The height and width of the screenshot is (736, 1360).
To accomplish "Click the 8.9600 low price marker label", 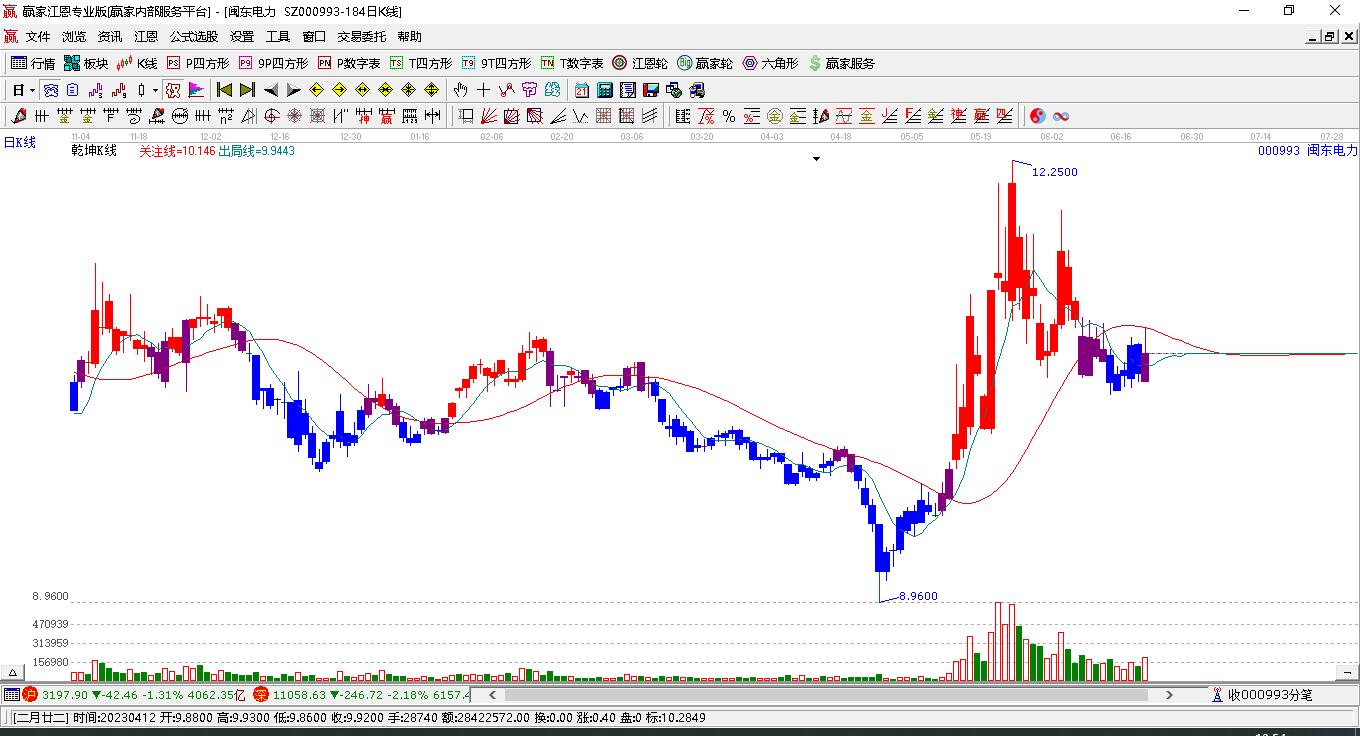I will (919, 596).
